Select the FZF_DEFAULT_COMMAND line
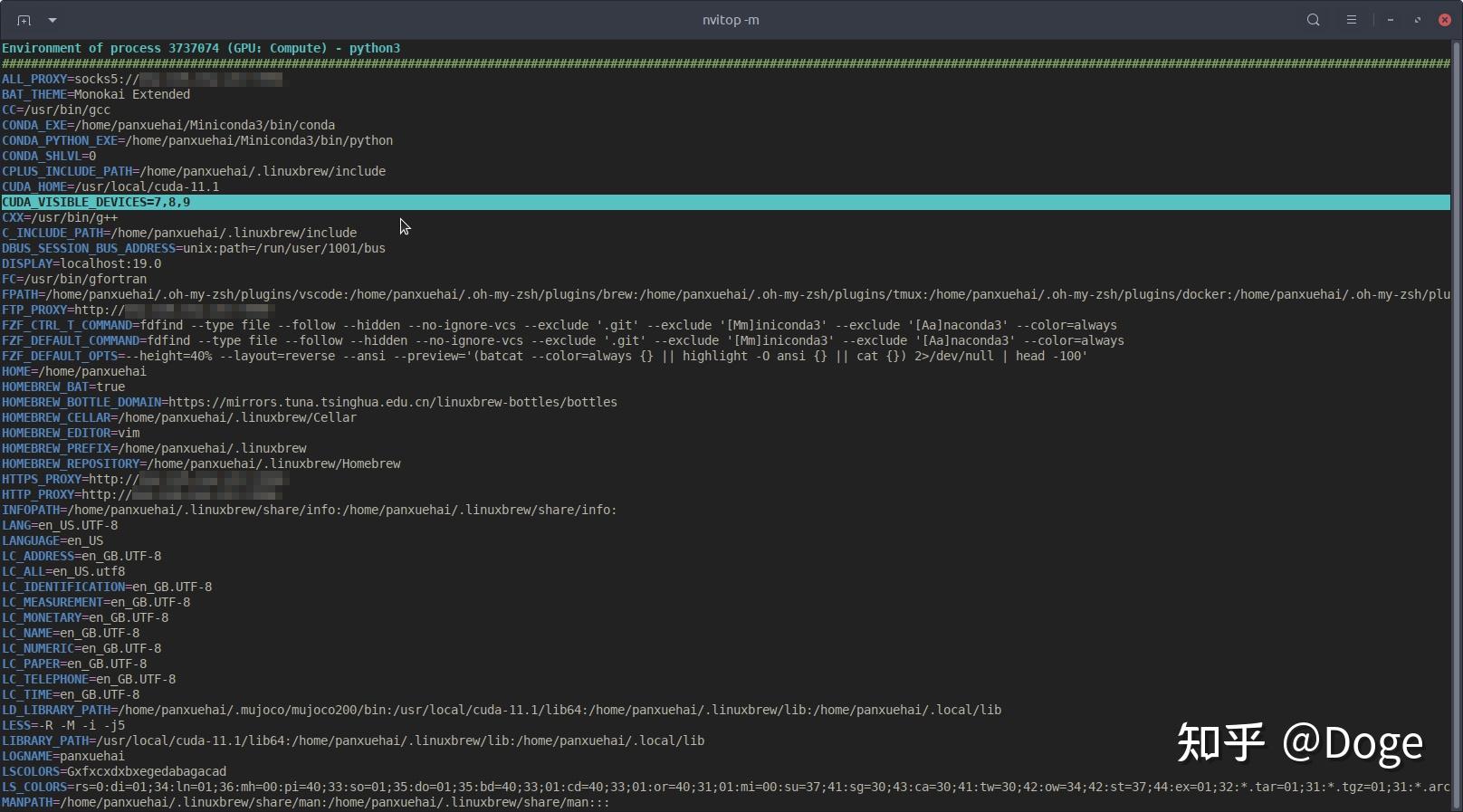Image resolution: width=1463 pixels, height=812 pixels. click(563, 340)
